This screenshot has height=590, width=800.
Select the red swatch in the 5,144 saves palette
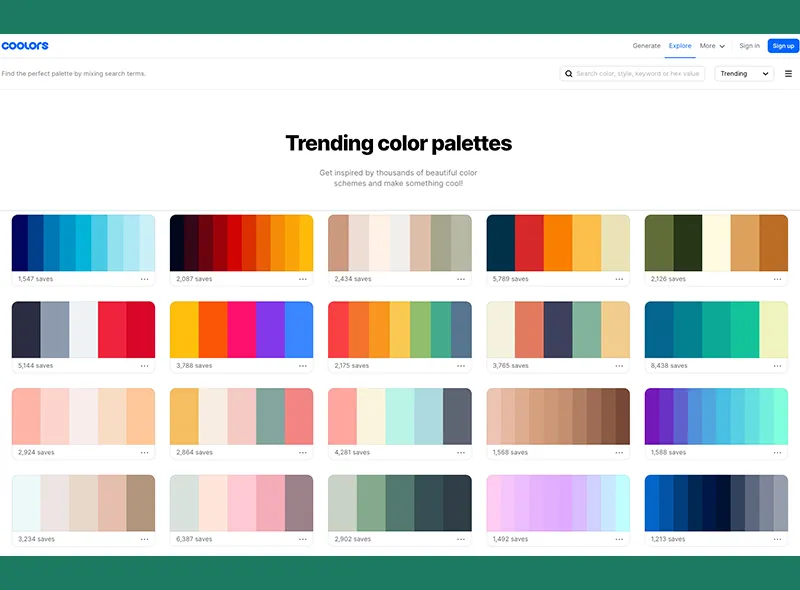pos(112,329)
